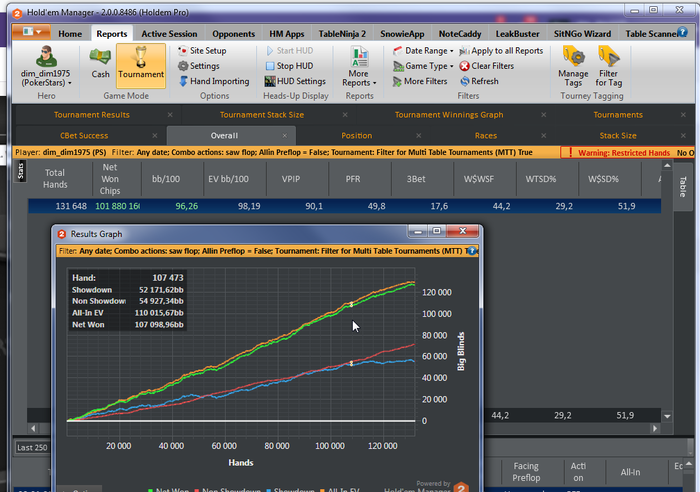Viewport: 700px width, 492px height.
Task: Refresh the report
Action: coord(479,81)
